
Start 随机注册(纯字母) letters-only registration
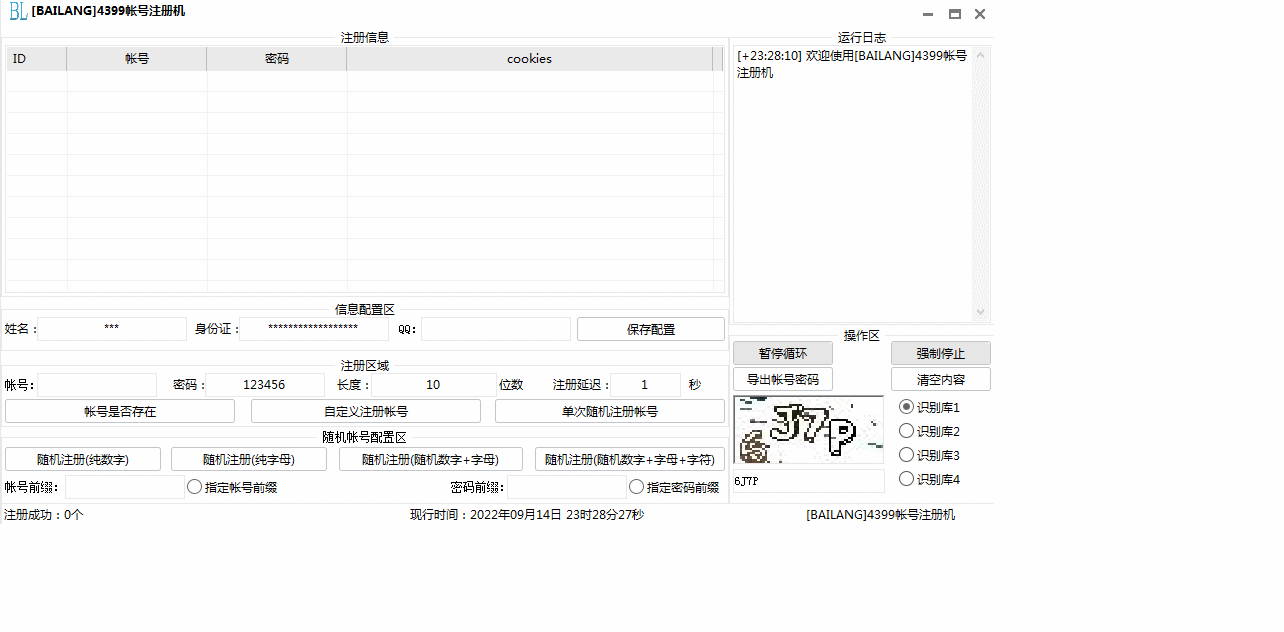[248, 458]
